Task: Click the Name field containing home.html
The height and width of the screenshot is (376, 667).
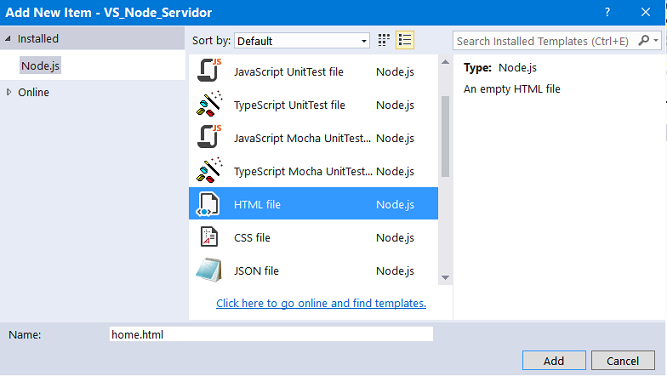Action: pos(271,334)
